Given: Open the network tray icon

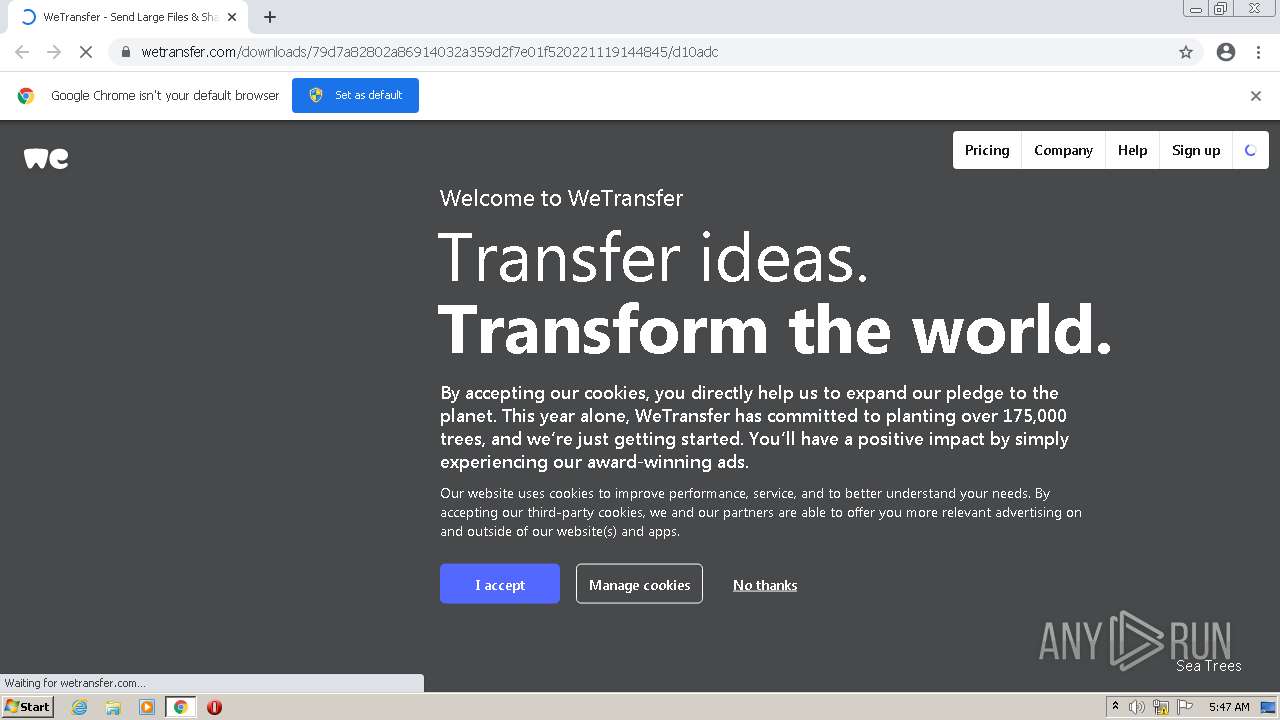Looking at the screenshot, I should [x=1161, y=707].
